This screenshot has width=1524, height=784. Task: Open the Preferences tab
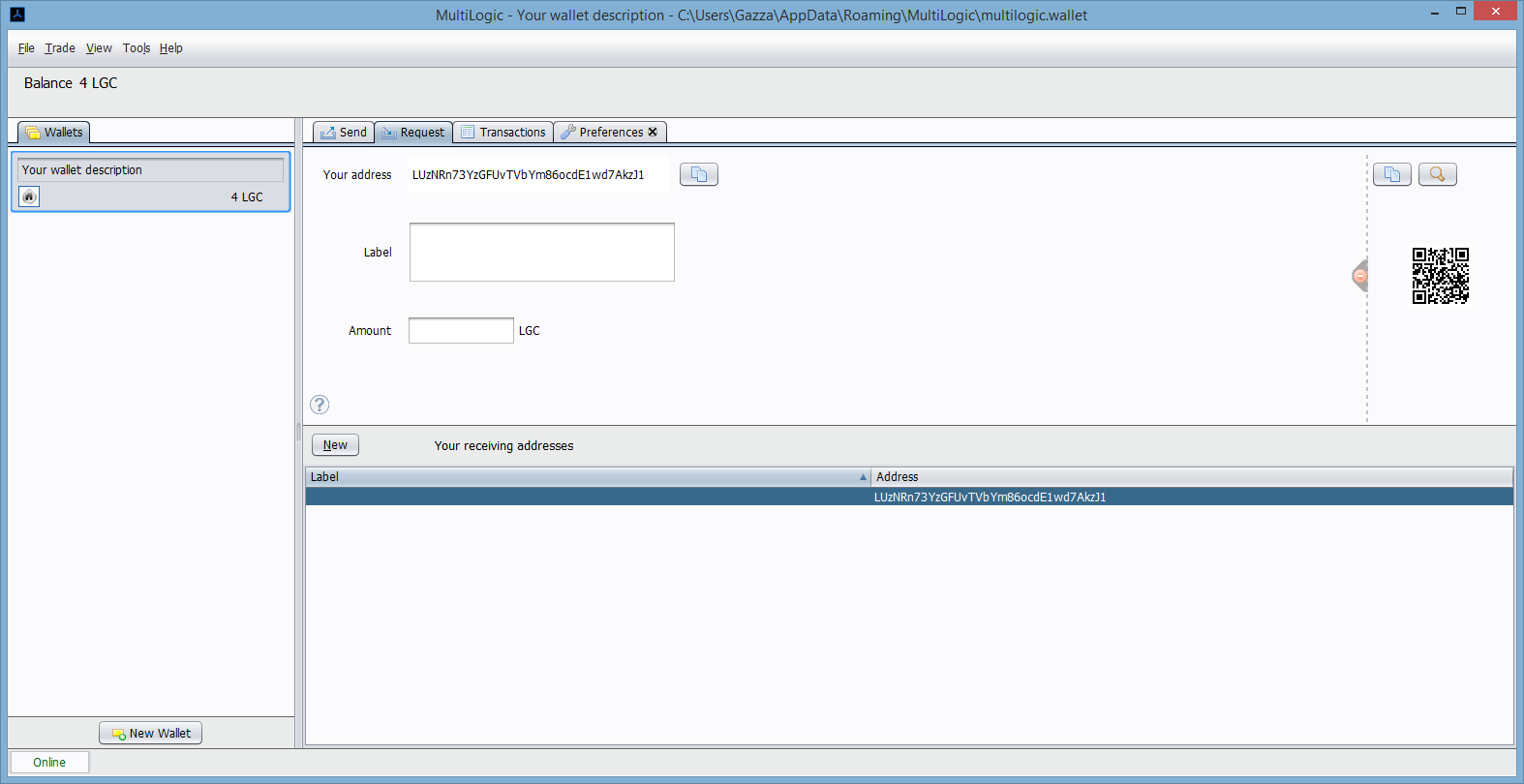610,132
